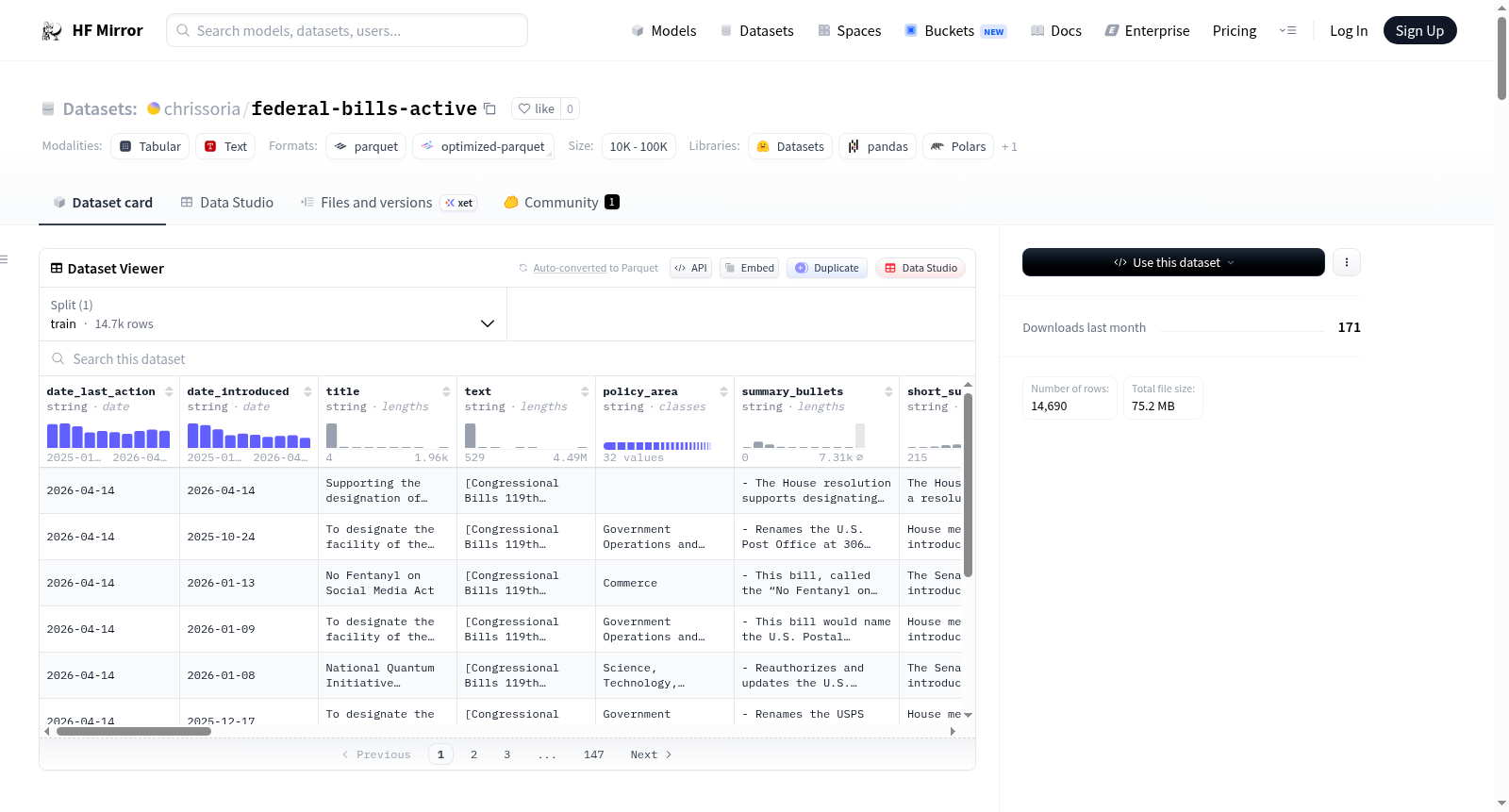This screenshot has height=812, width=1509.
Task: Switch to the Dataset card tab
Action: coord(102,203)
